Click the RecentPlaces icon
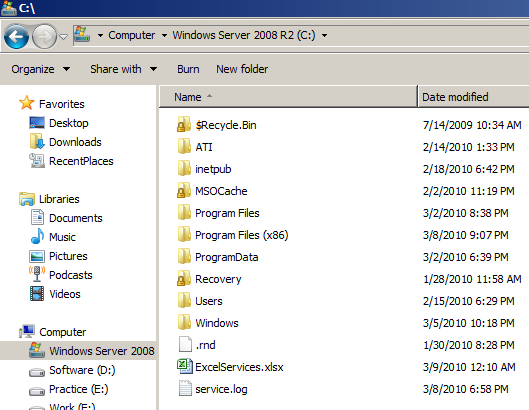The image size is (529, 410). (37, 161)
